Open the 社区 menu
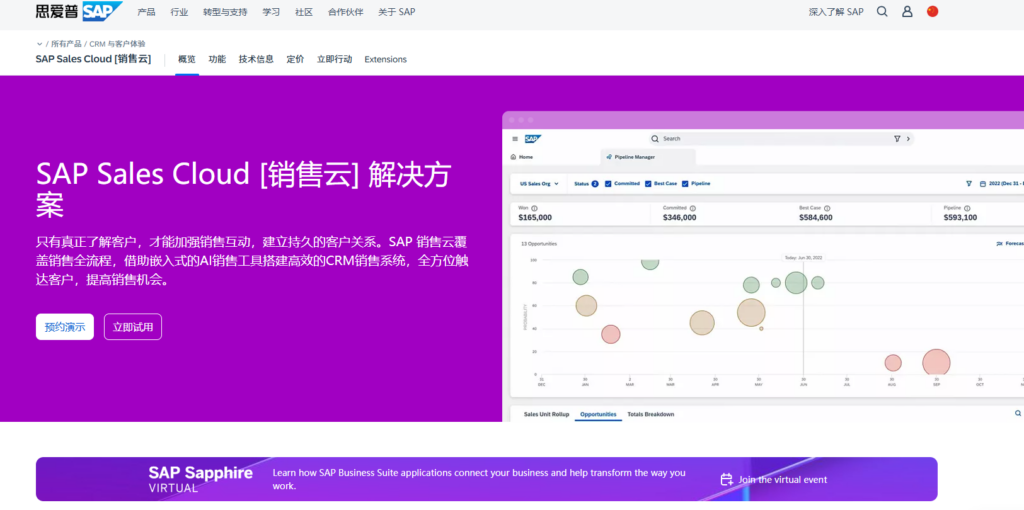The height and width of the screenshot is (510, 1024). pos(304,12)
